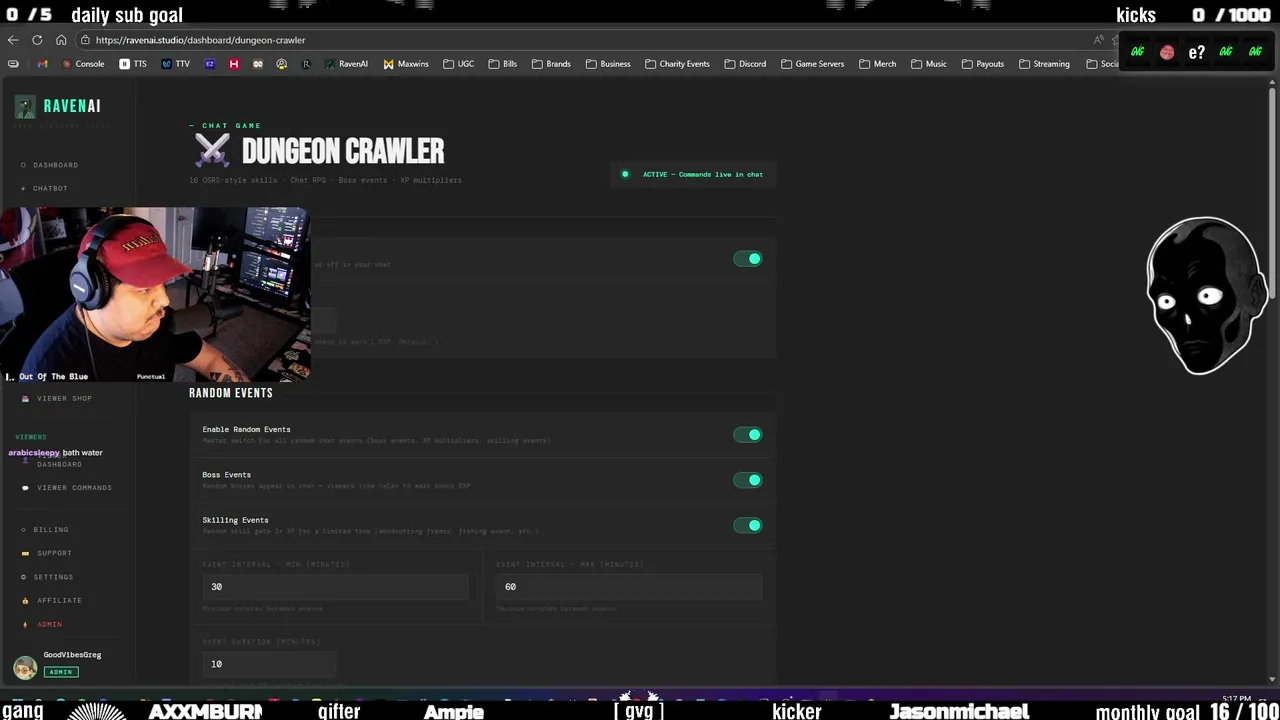Click the black skull avatar overlay
1280x720 pixels.
[x=1207, y=296]
